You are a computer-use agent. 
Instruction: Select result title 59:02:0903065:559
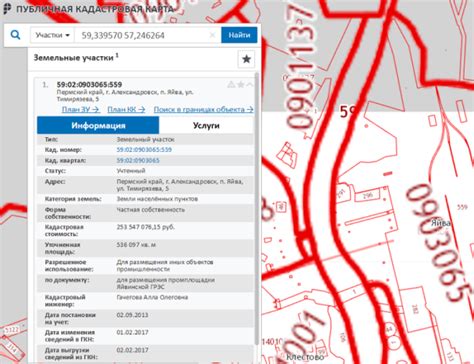tap(89, 84)
